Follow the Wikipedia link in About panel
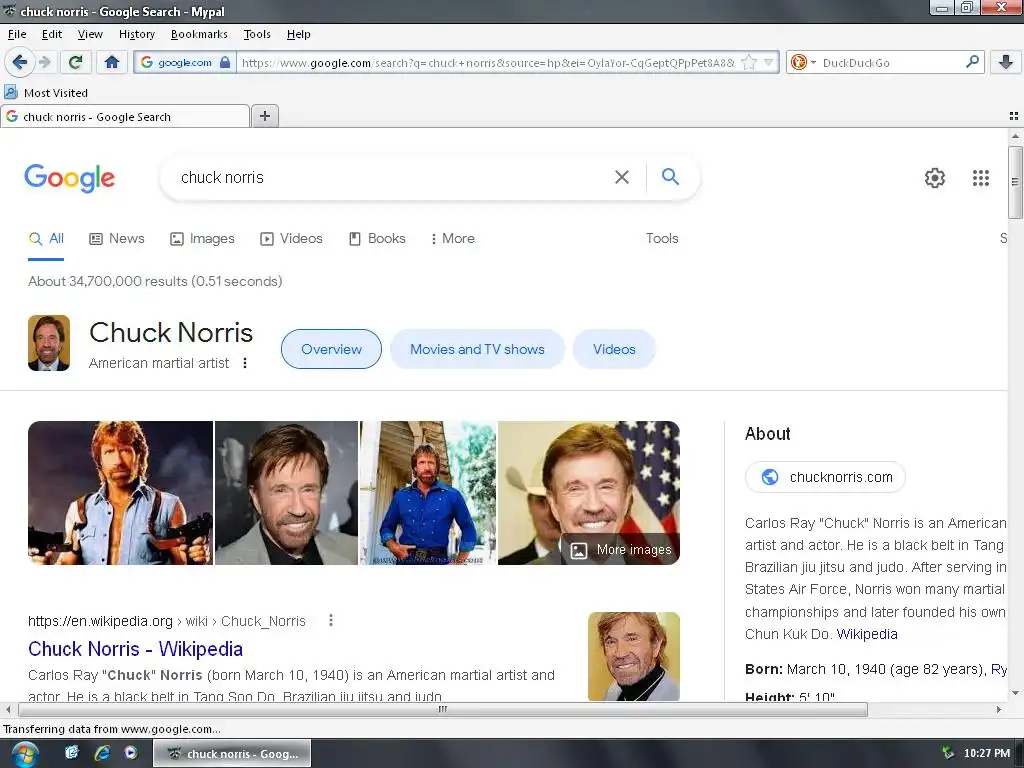The height and width of the screenshot is (768, 1024). [867, 633]
